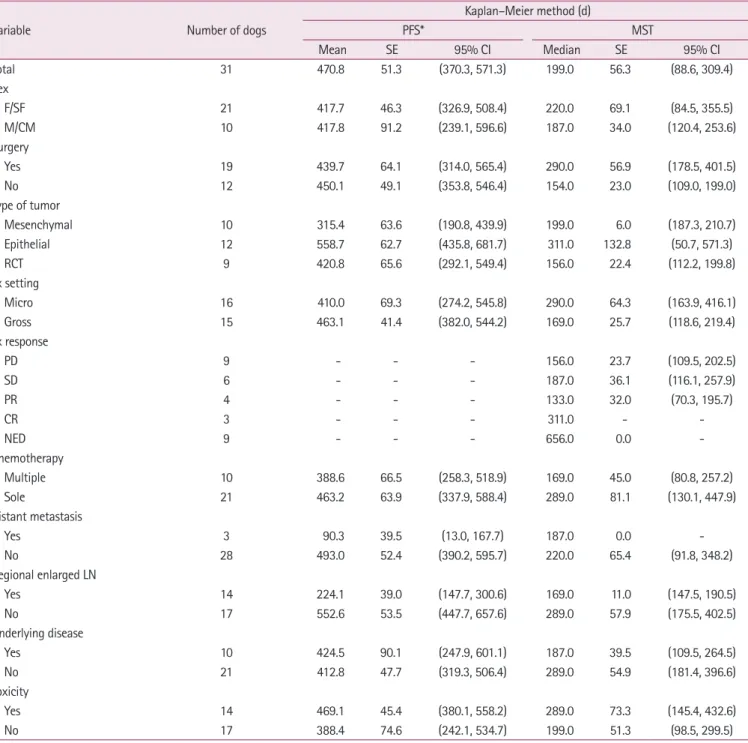
Task: Select the 'F/SF' row label
Action: 14,108
